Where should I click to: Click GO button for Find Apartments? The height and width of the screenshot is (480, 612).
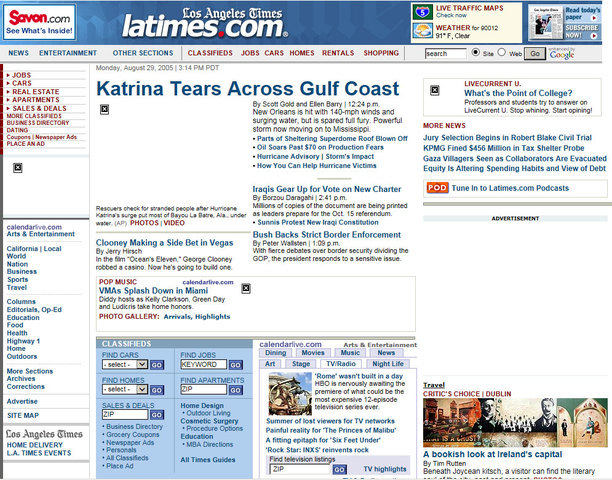pos(235,390)
